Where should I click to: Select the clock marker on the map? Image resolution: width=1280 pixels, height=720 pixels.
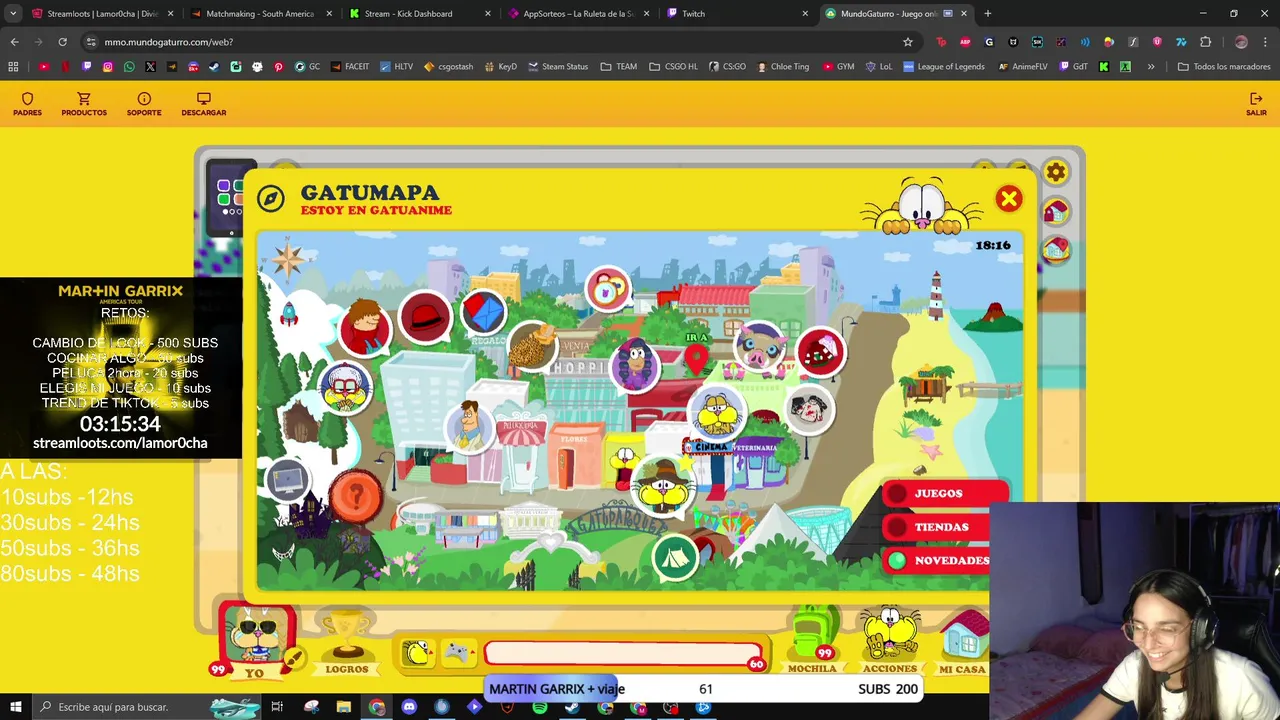(608, 290)
